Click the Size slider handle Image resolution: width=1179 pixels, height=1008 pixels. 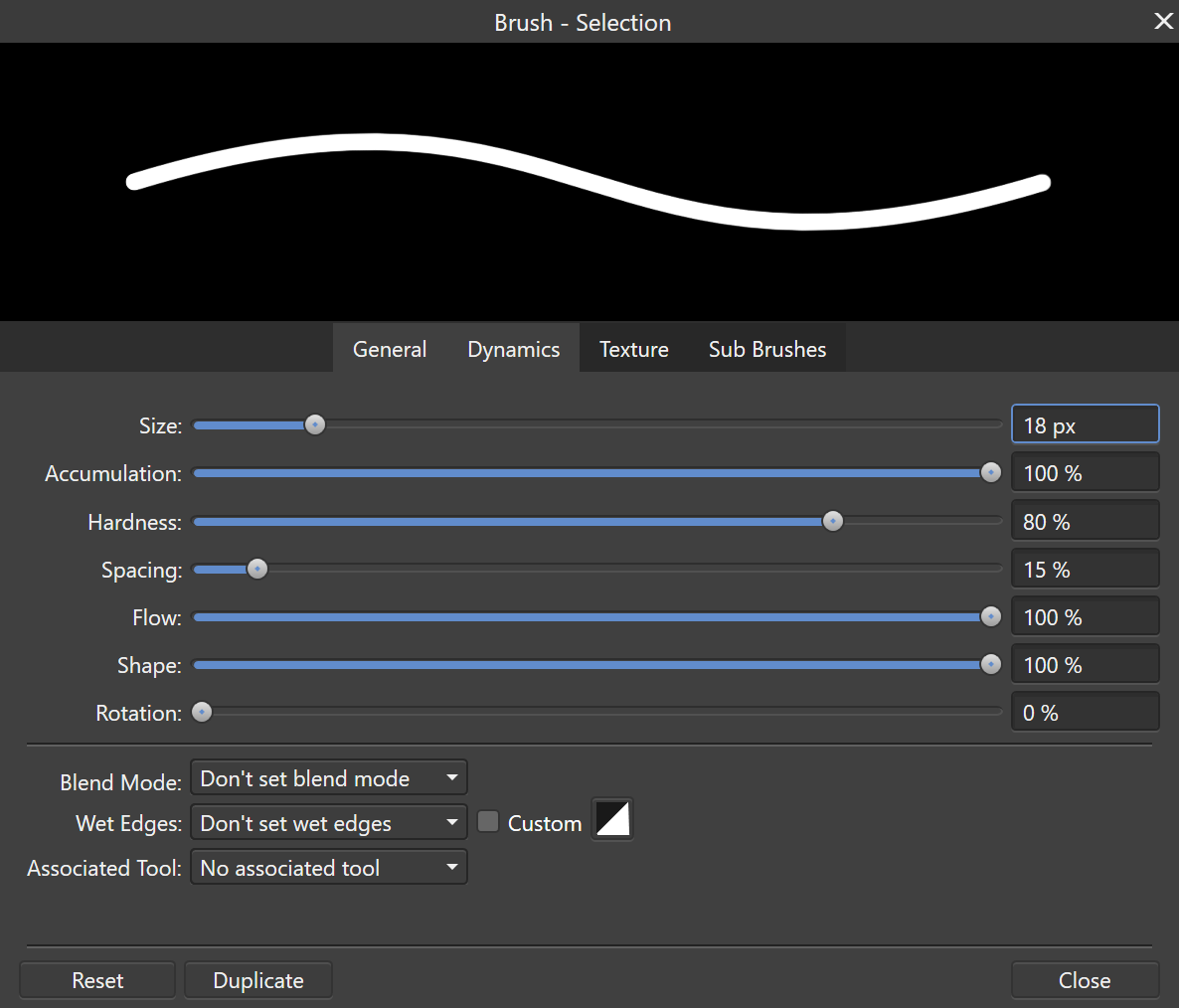(x=315, y=425)
